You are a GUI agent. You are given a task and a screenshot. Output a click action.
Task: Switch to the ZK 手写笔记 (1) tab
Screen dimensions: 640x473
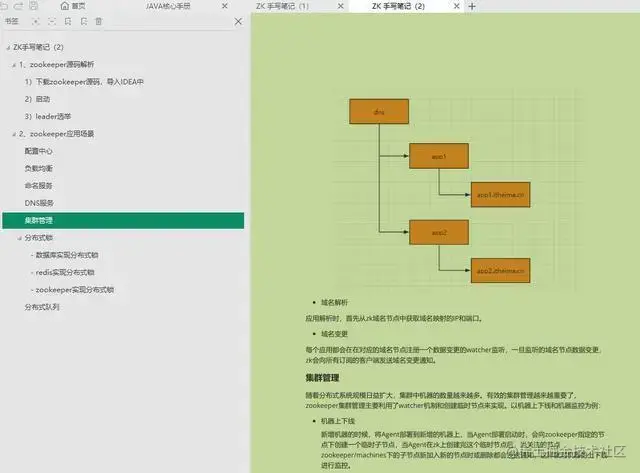[x=282, y=6]
